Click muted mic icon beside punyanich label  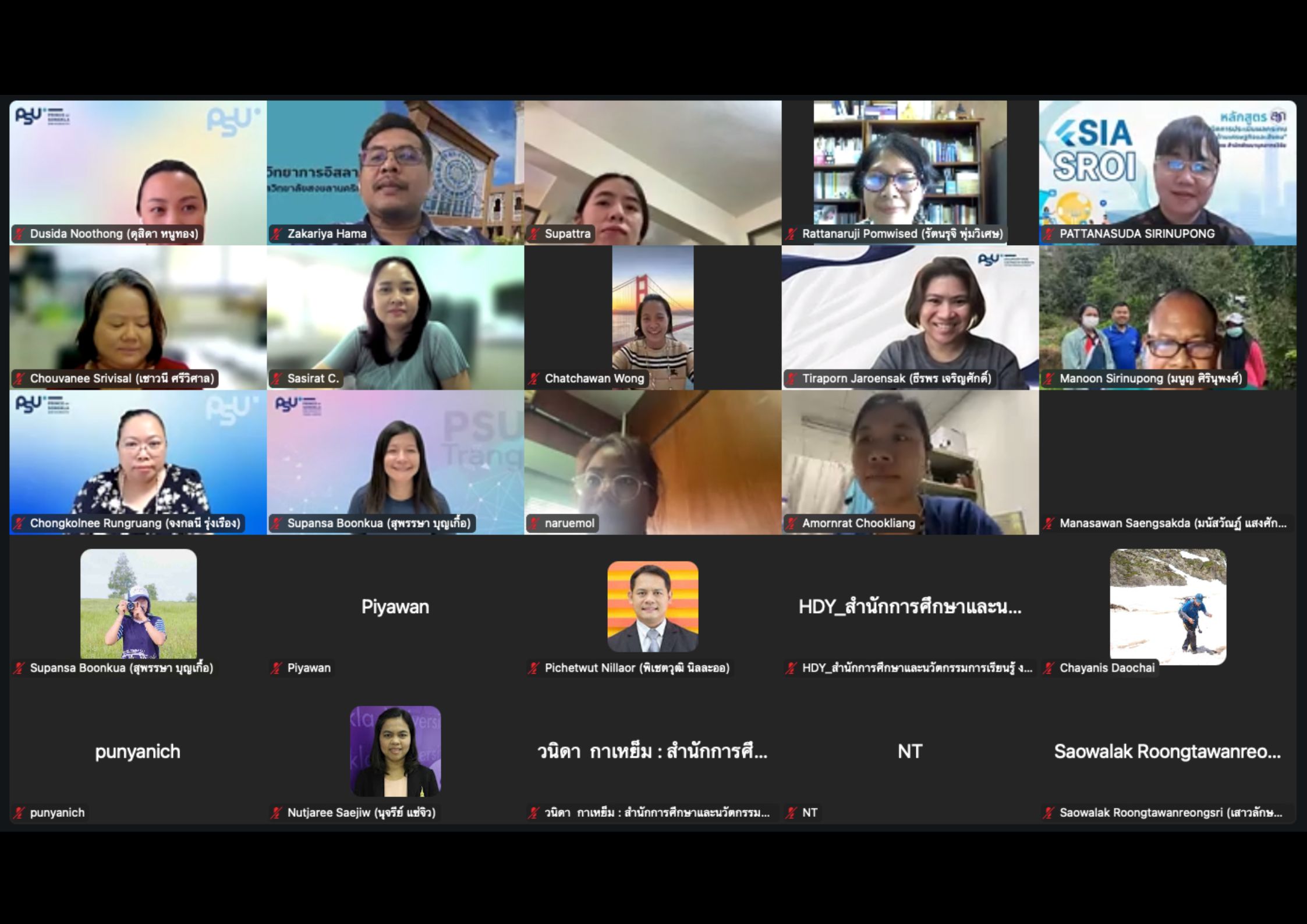pyautogui.click(x=20, y=813)
